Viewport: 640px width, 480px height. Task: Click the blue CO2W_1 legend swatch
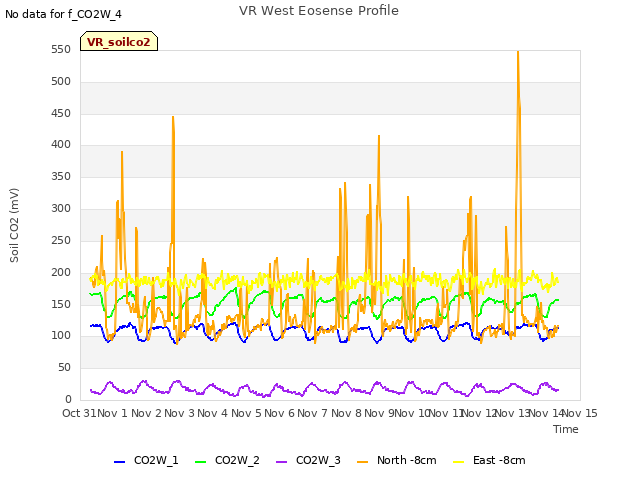coord(119,462)
